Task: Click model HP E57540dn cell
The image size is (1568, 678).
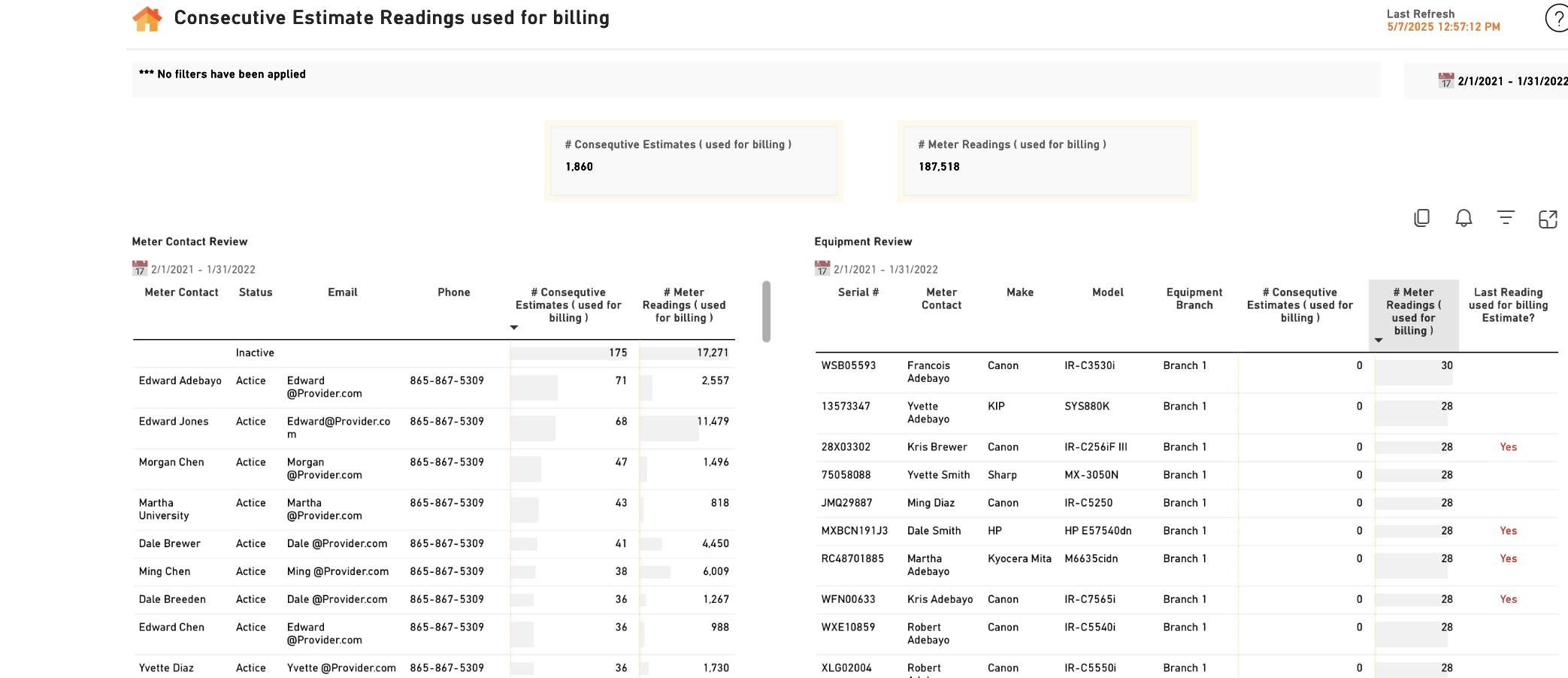Action: (x=1097, y=530)
